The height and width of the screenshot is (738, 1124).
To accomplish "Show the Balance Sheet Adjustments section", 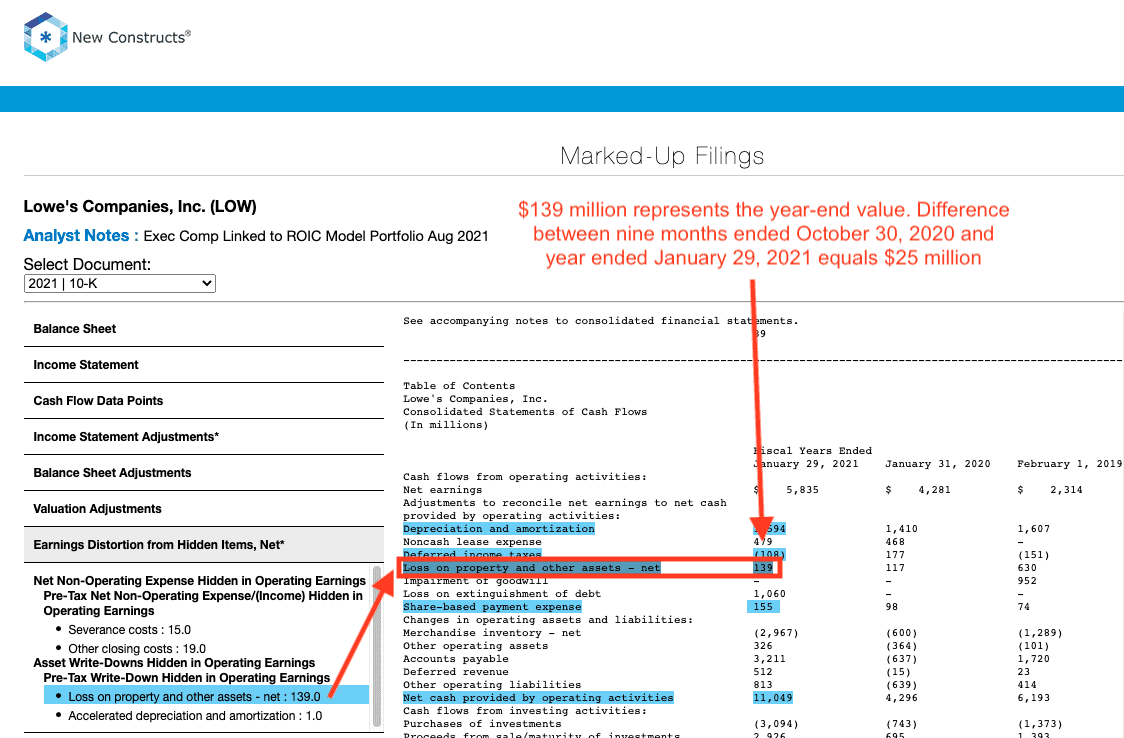I will tap(204, 473).
